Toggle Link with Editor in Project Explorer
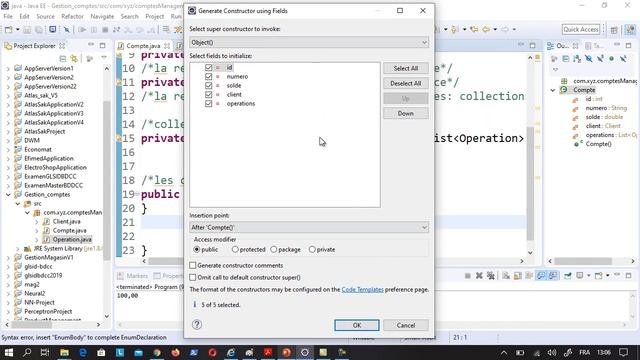 tap(74, 59)
